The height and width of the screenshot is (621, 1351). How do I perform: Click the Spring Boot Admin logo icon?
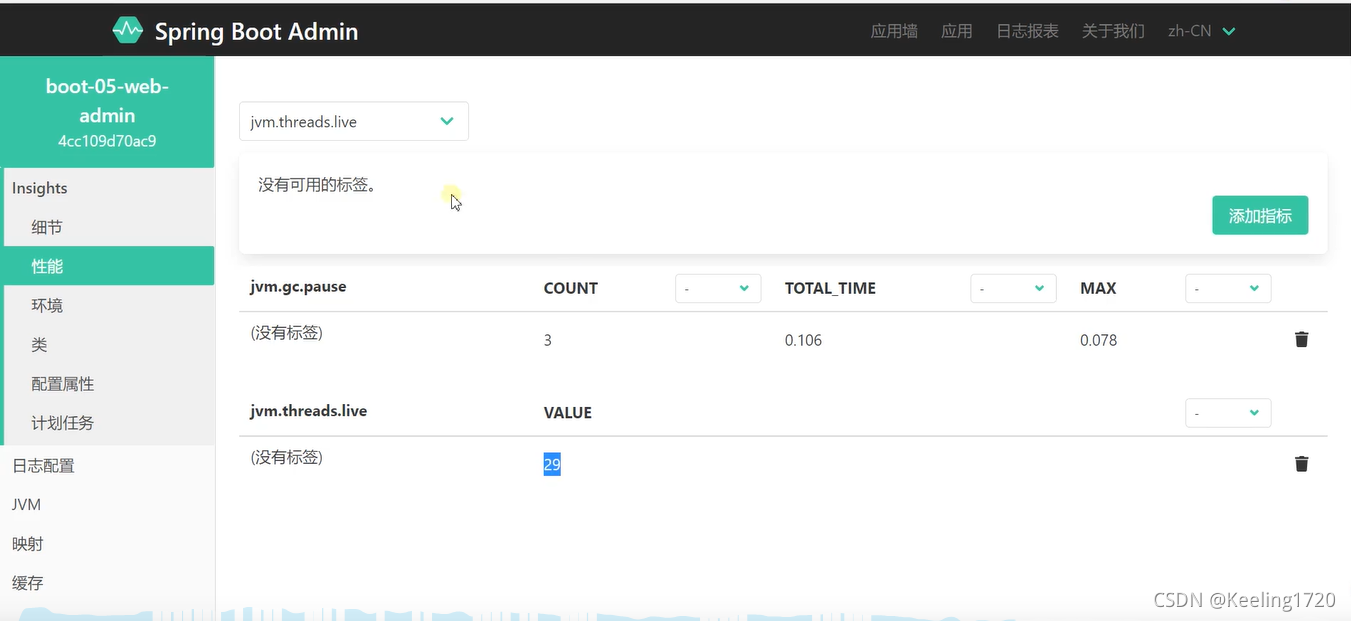coord(127,31)
